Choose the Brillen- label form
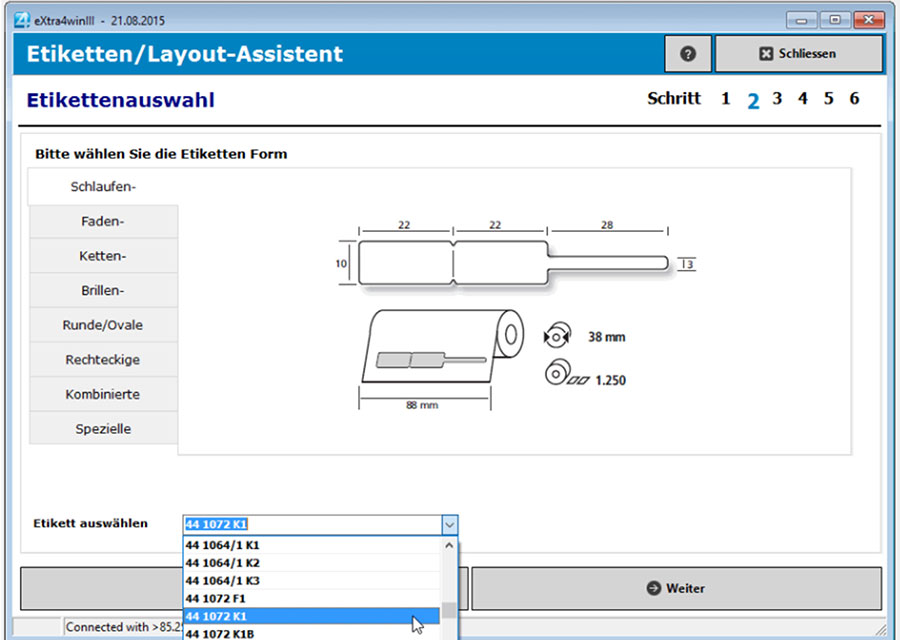 101,290
